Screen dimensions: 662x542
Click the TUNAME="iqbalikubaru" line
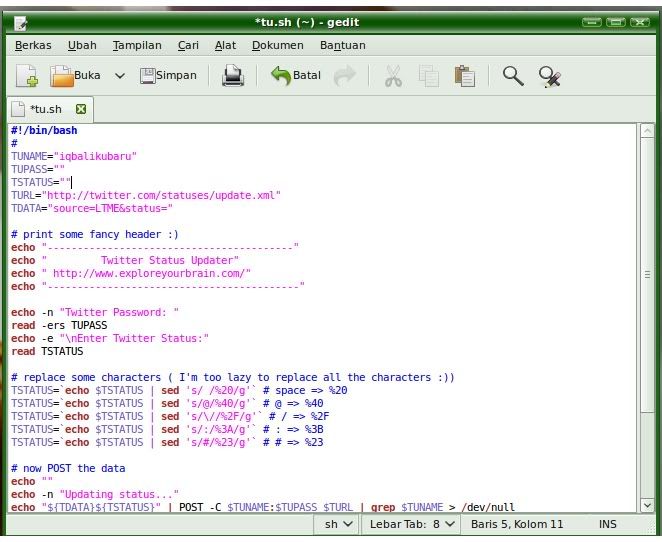click(x=74, y=157)
